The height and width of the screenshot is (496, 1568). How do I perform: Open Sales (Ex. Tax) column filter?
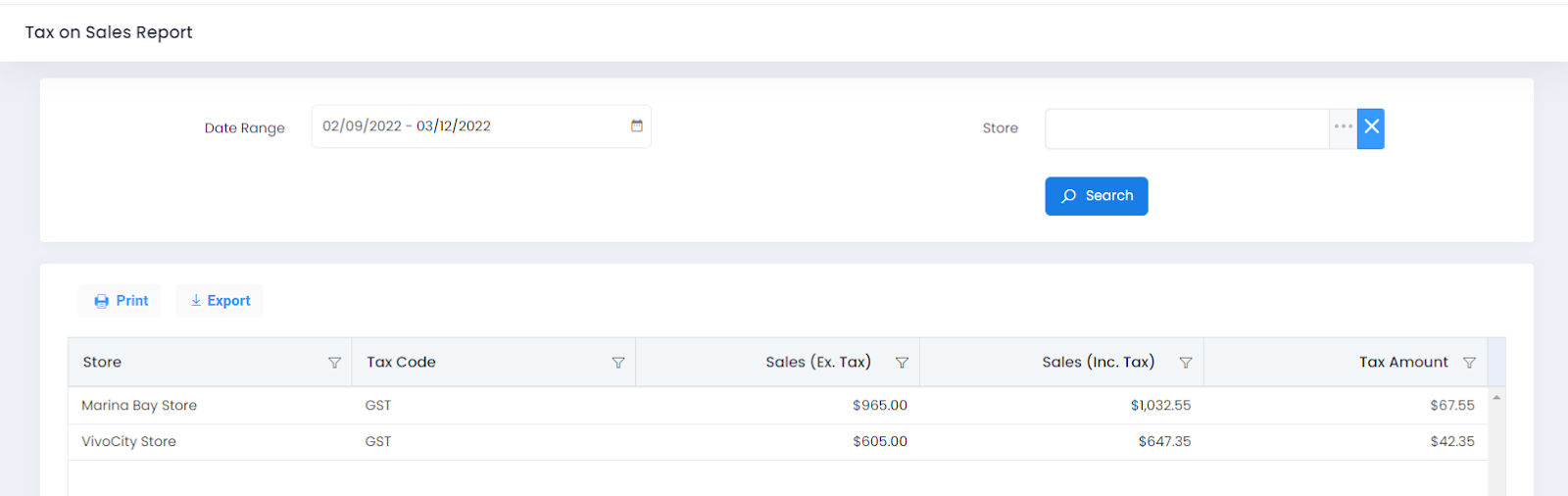coord(902,363)
